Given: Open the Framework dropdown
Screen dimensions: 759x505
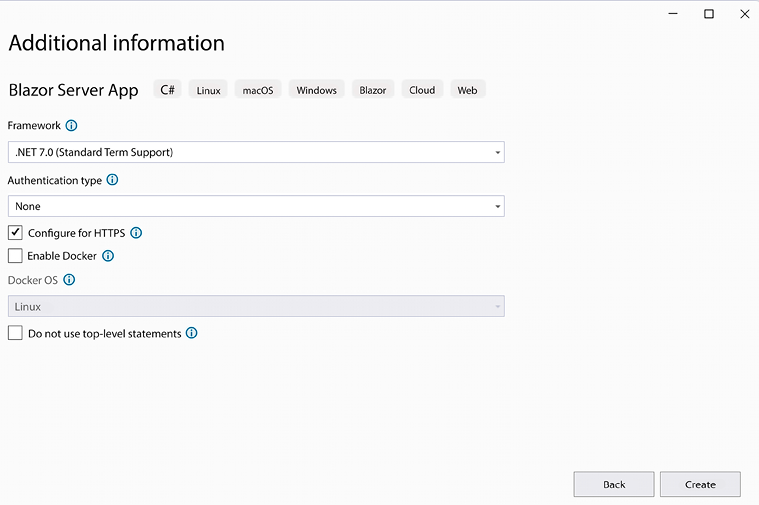Looking at the screenshot, I should click(256, 152).
